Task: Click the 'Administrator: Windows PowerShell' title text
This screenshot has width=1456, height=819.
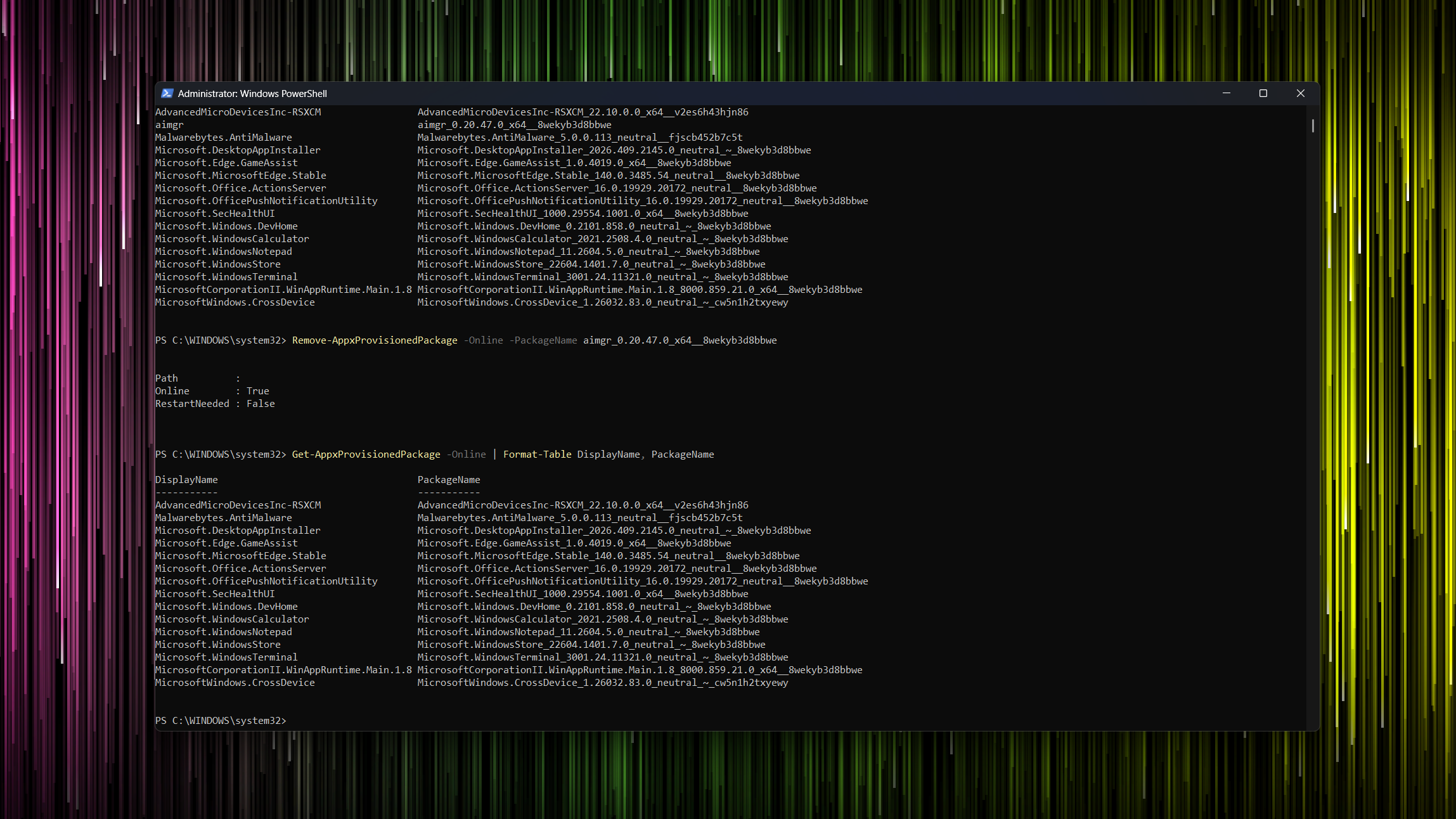Action: pyautogui.click(x=252, y=94)
